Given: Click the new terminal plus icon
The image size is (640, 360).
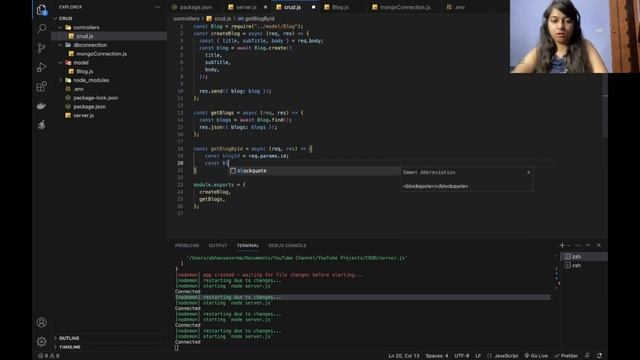Looking at the screenshot, I should (x=562, y=245).
